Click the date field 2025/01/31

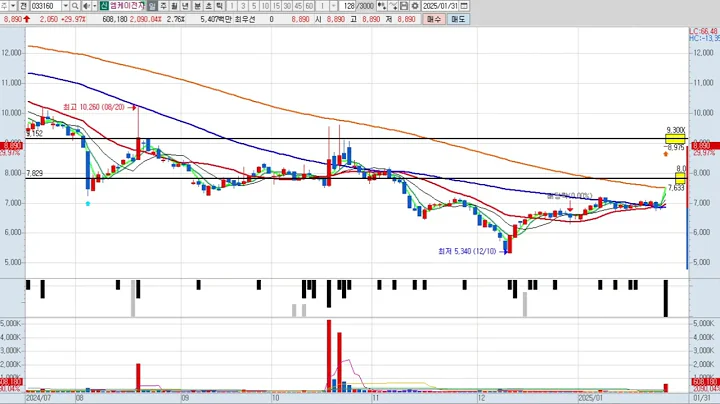(440, 6)
